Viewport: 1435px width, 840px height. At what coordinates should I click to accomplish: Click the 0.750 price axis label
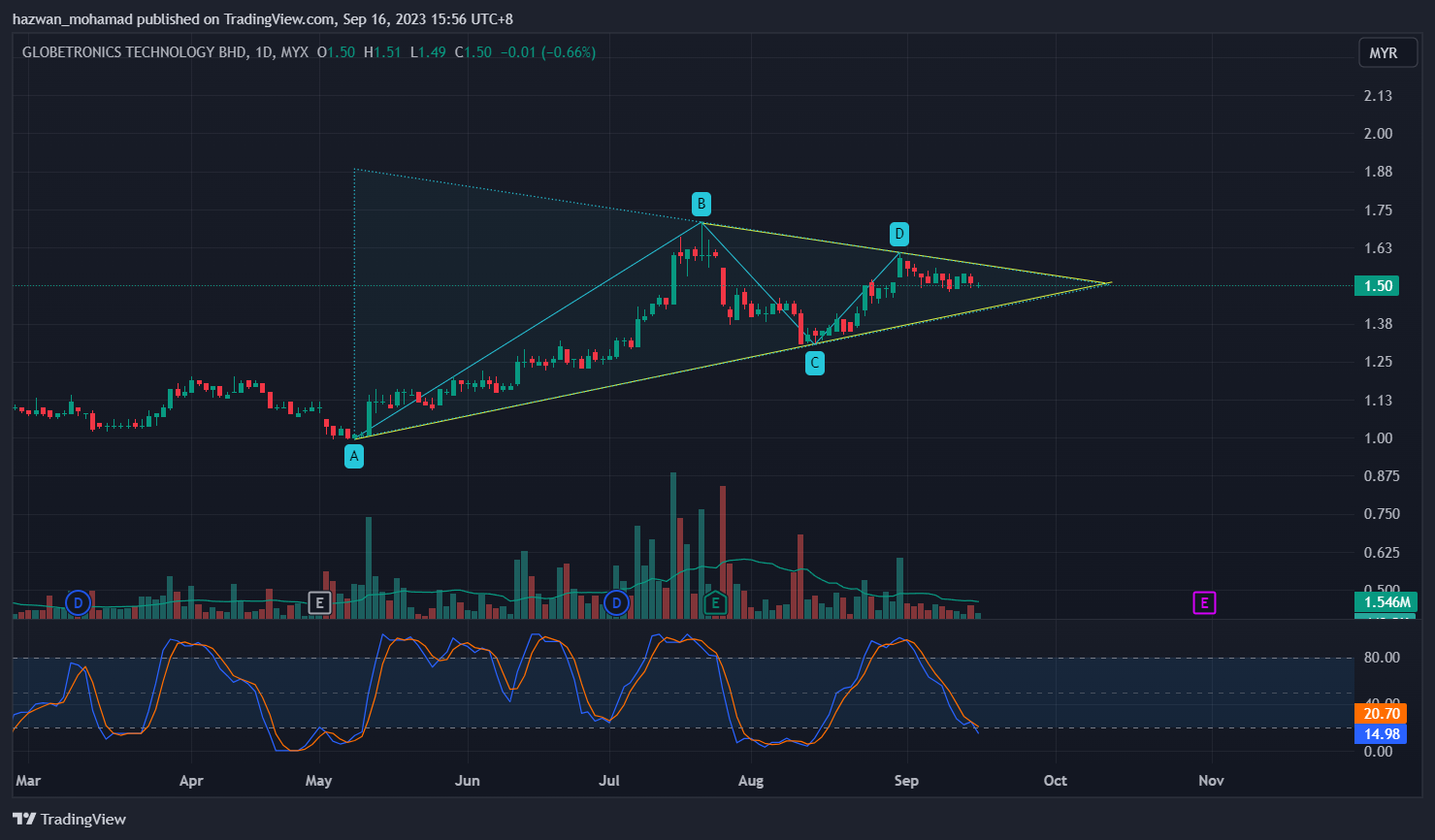(1382, 514)
